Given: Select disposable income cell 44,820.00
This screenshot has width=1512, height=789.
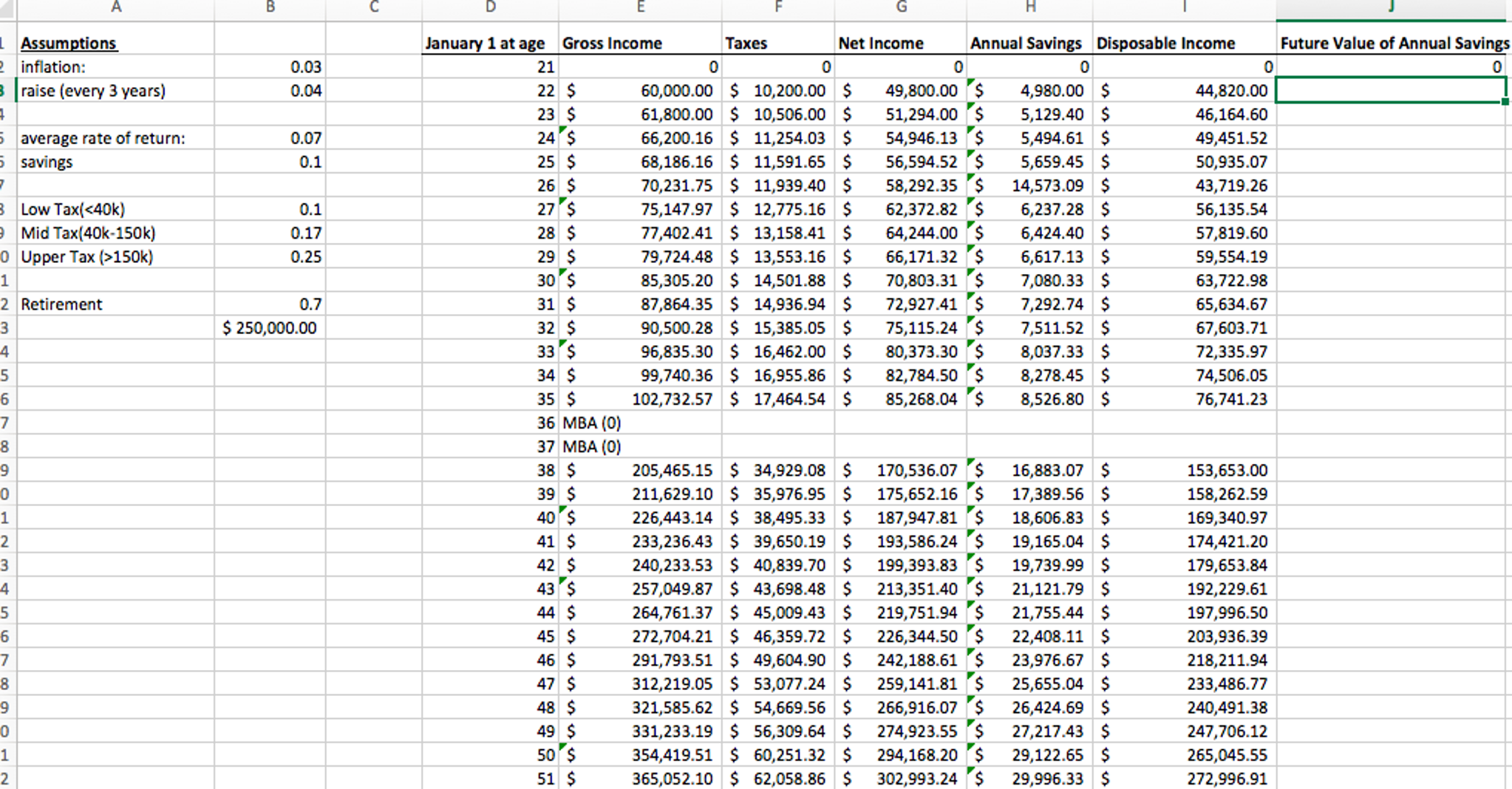Looking at the screenshot, I should coord(1184,90).
